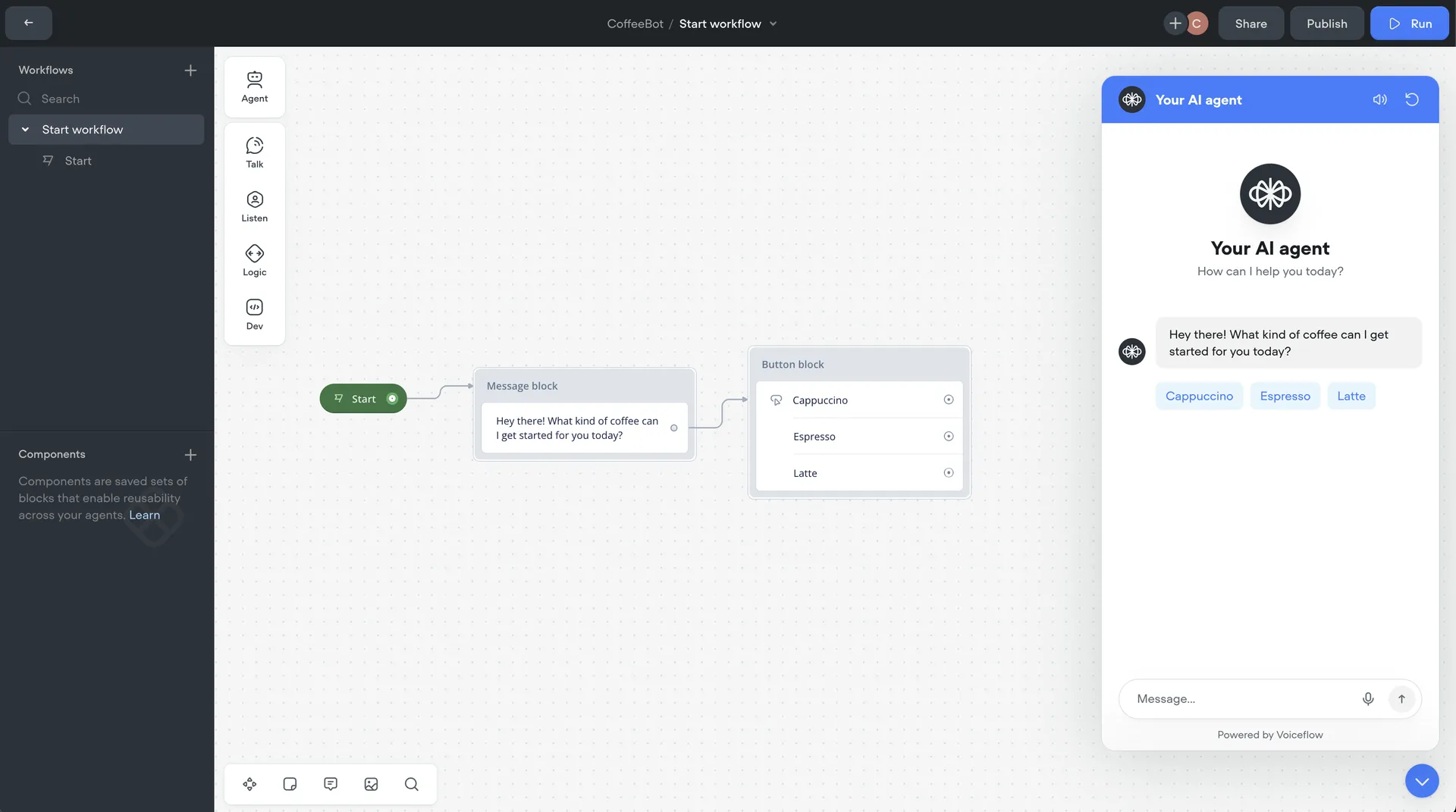Select the Cappuccino button row text
Image resolution: width=1456 pixels, height=812 pixels.
pyautogui.click(x=820, y=400)
